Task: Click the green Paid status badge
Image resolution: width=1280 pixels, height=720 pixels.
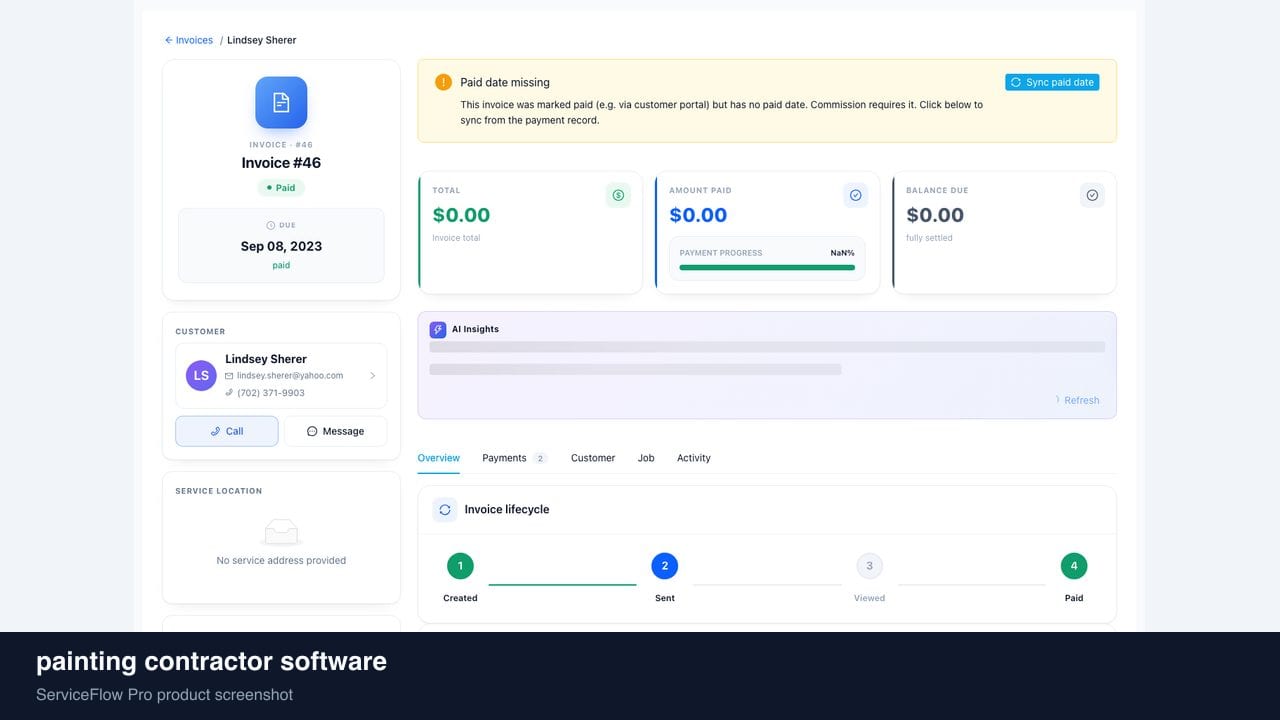Action: click(281, 188)
